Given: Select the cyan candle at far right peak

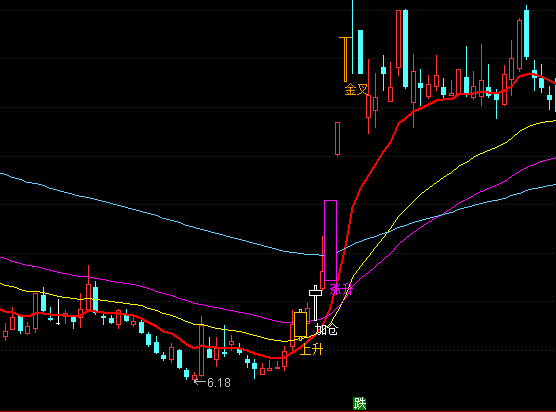Looking at the screenshot, I should pos(527,33).
